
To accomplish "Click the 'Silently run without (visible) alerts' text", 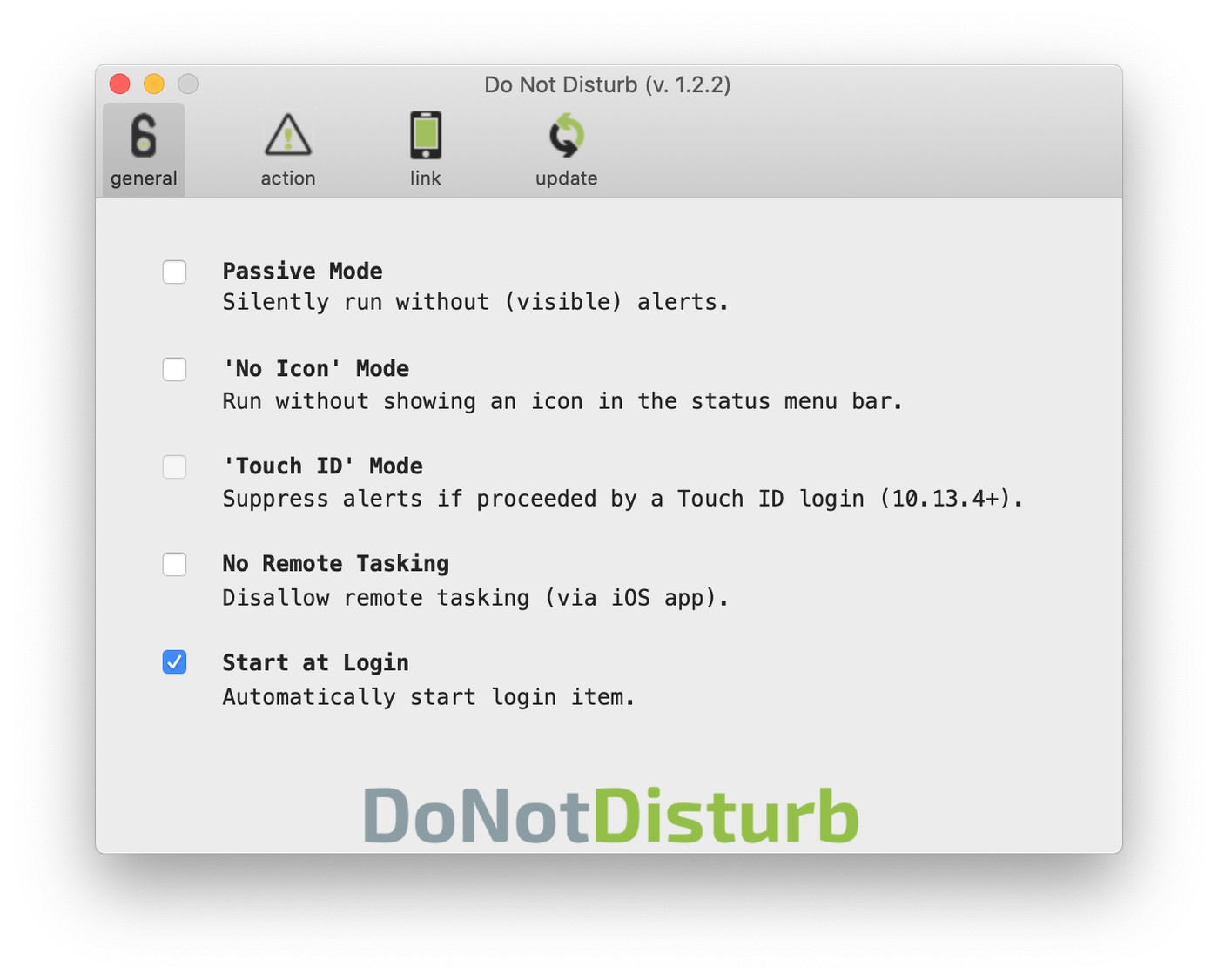I will pyautogui.click(x=474, y=302).
